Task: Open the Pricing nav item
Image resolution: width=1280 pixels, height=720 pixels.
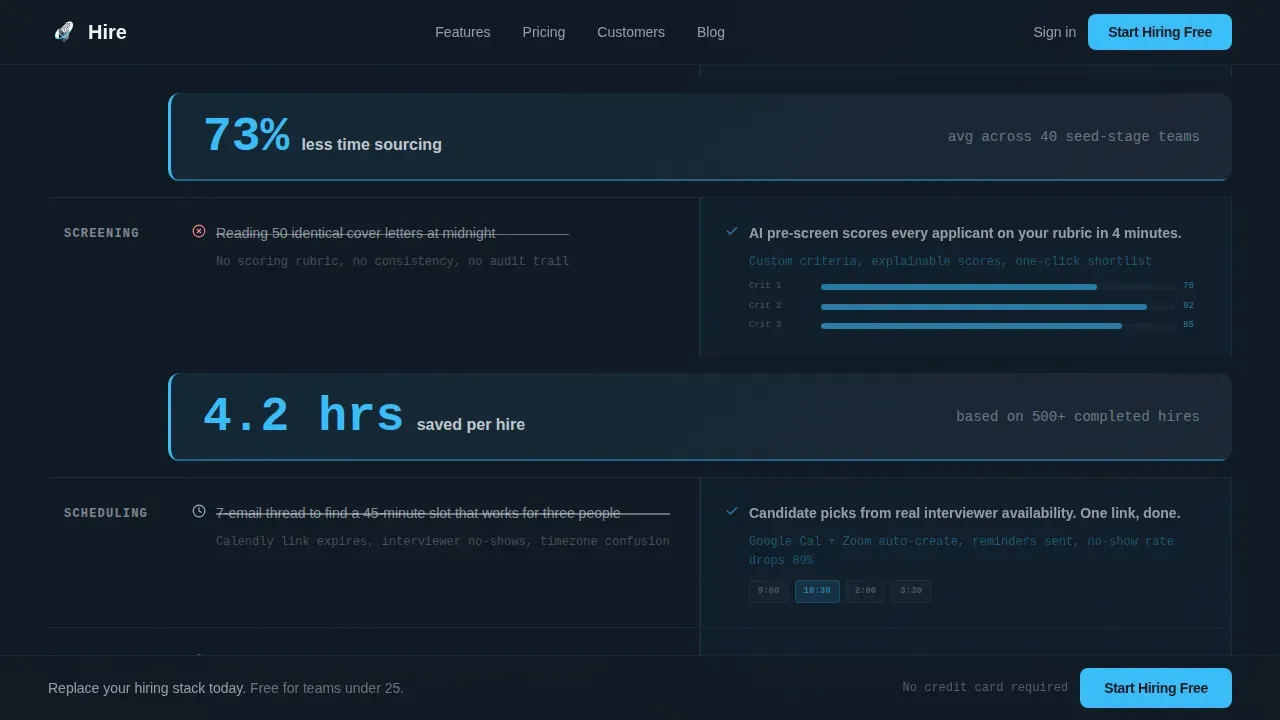Action: pyautogui.click(x=544, y=32)
